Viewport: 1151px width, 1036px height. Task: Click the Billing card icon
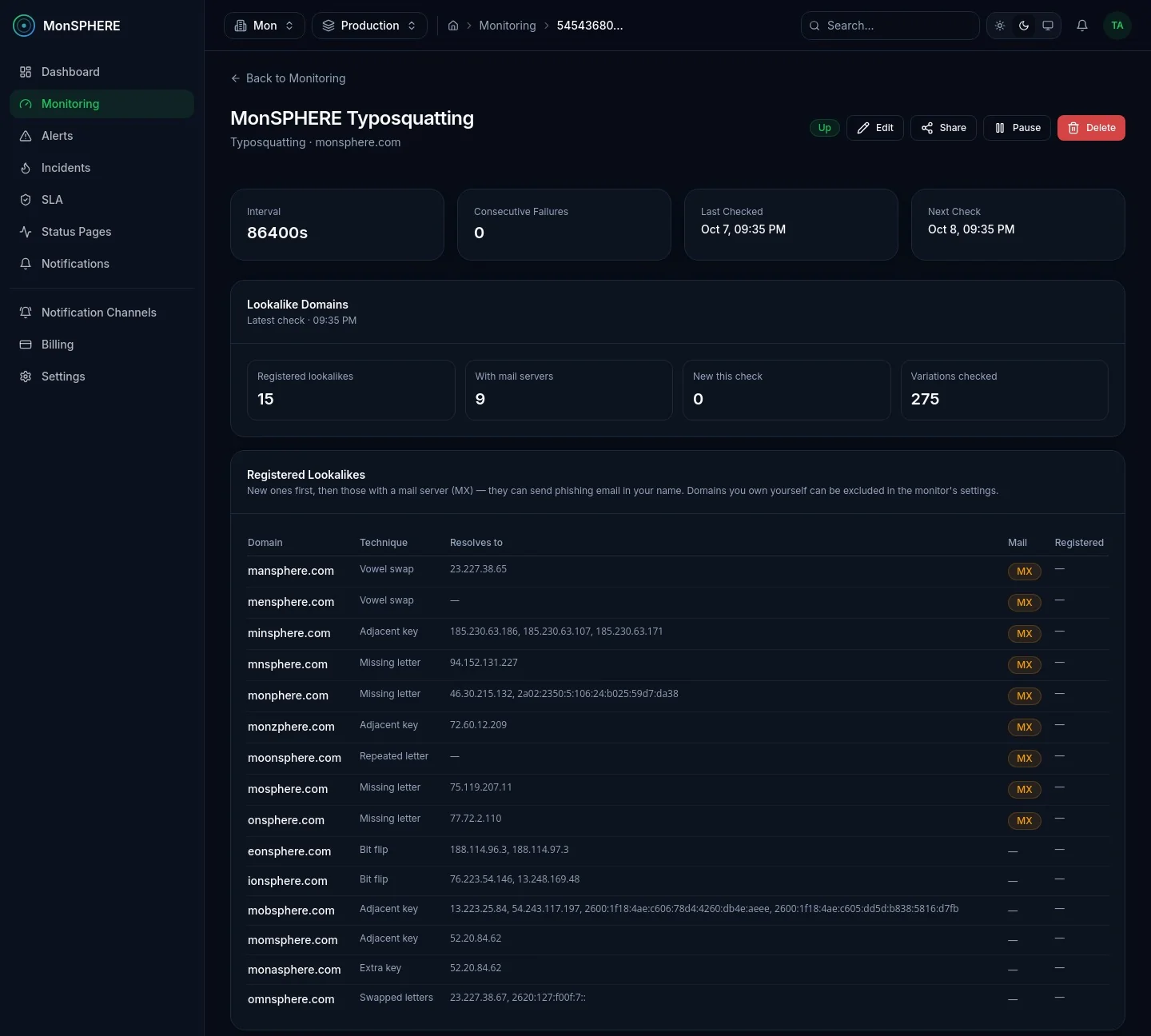click(x=26, y=345)
